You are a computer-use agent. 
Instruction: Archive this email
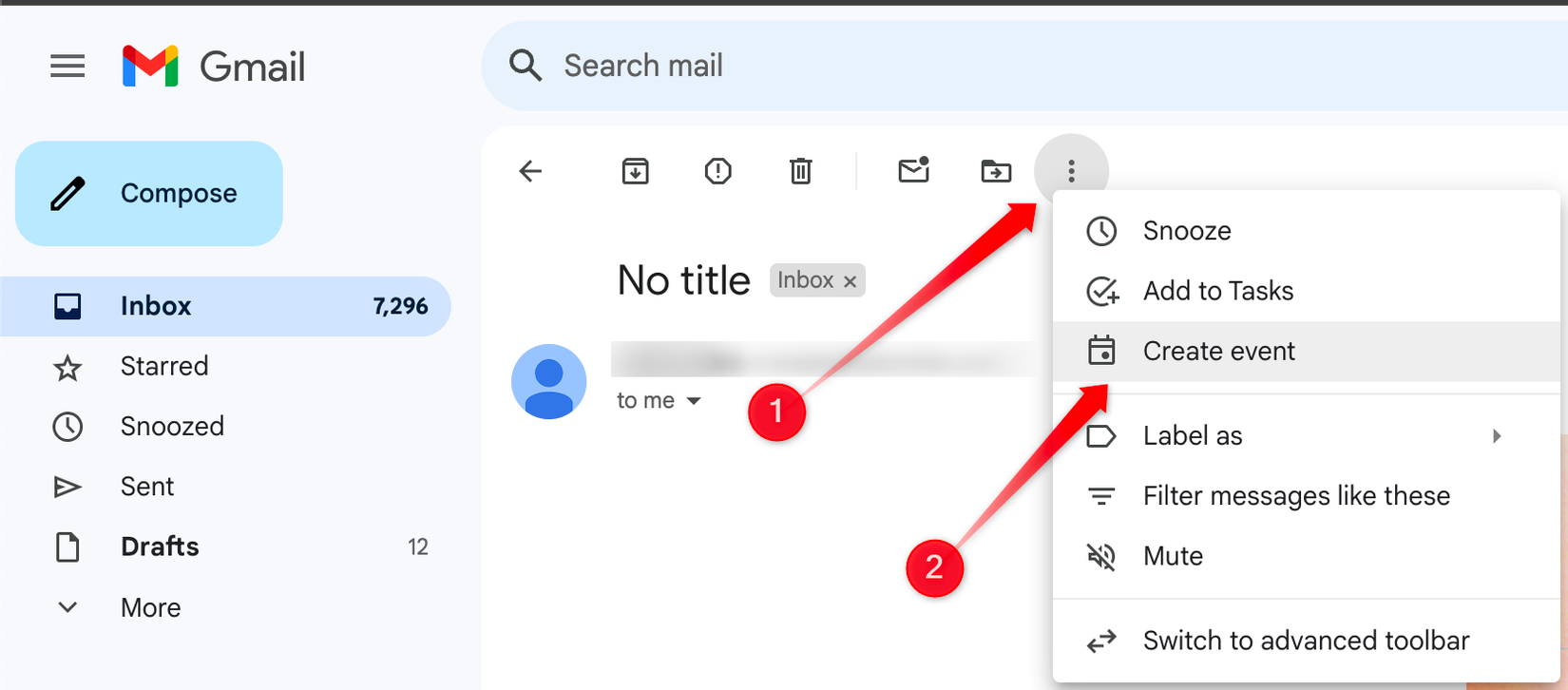pyautogui.click(x=635, y=171)
